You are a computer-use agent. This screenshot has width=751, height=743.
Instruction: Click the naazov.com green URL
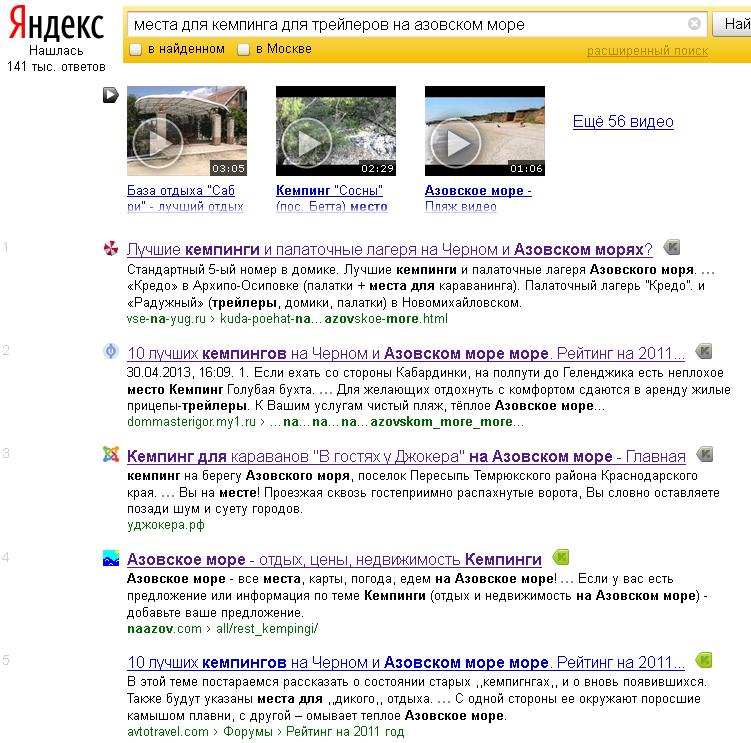click(164, 629)
